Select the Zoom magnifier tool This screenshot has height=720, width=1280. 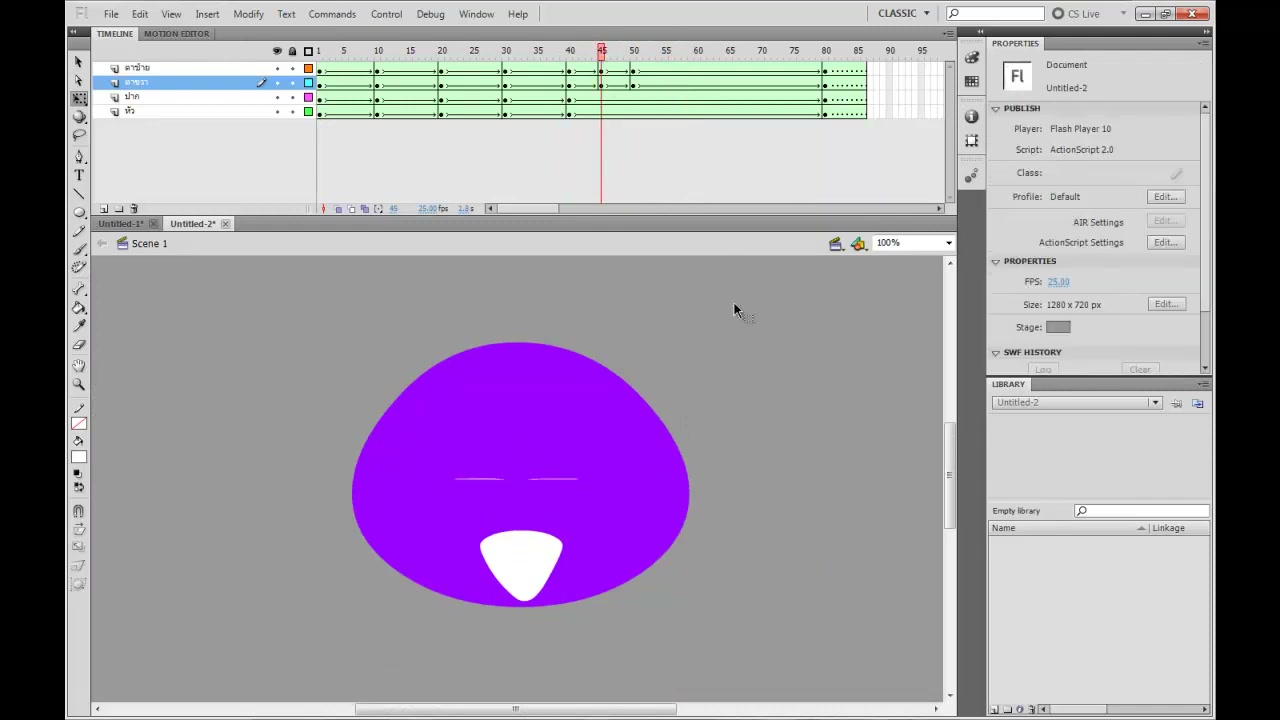point(79,384)
